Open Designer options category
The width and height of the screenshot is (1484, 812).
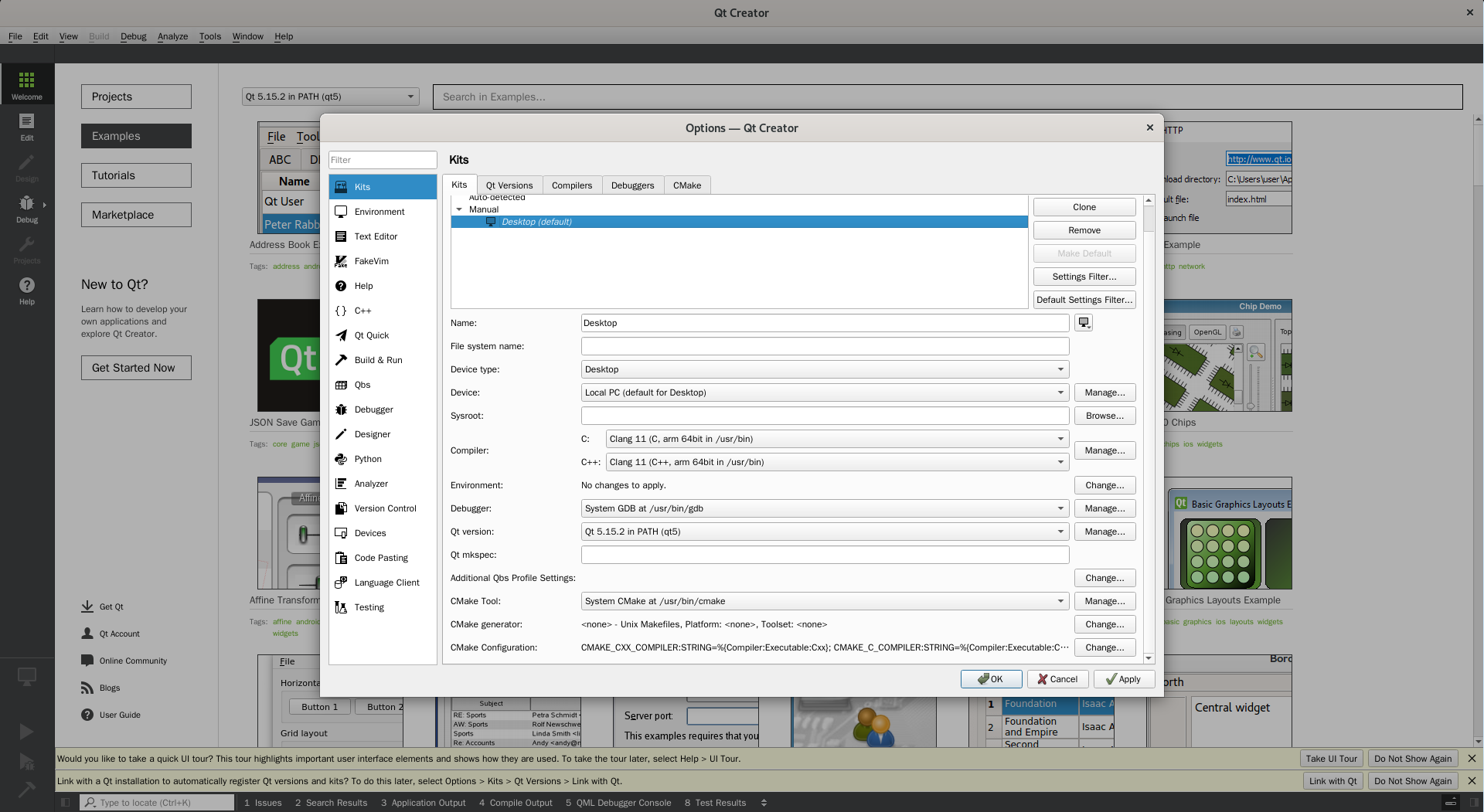(x=383, y=434)
